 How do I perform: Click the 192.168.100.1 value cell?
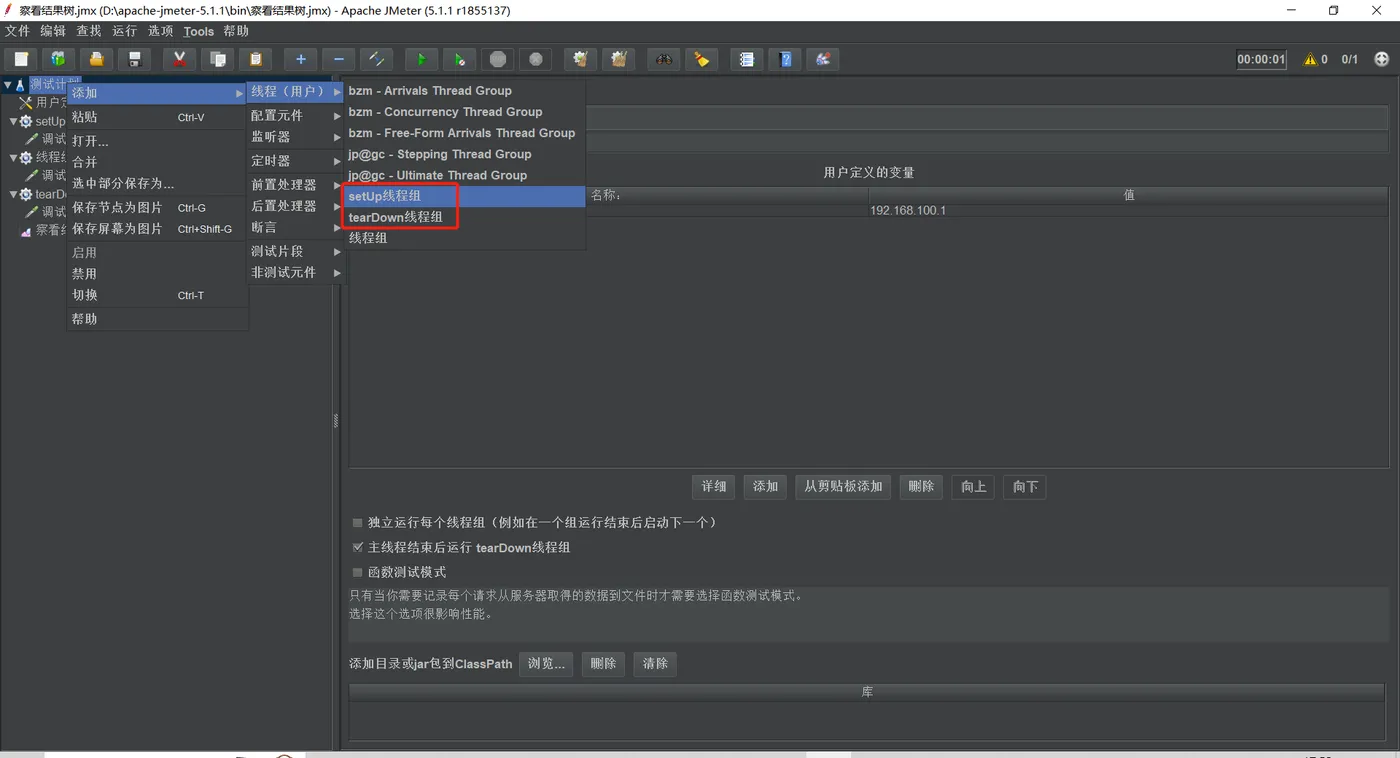(x=1128, y=211)
